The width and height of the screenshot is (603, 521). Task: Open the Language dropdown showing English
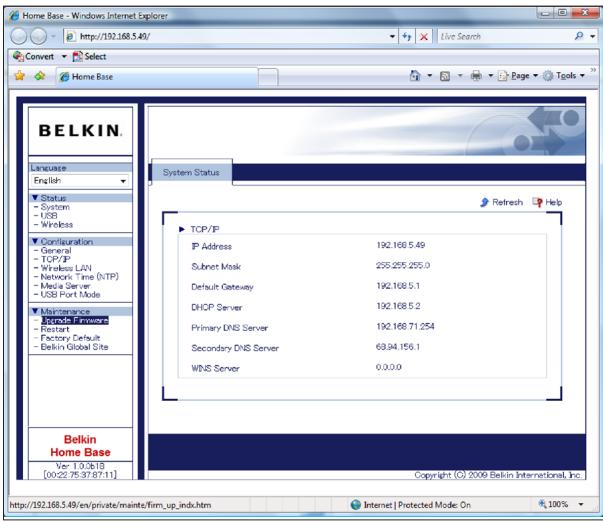80,181
